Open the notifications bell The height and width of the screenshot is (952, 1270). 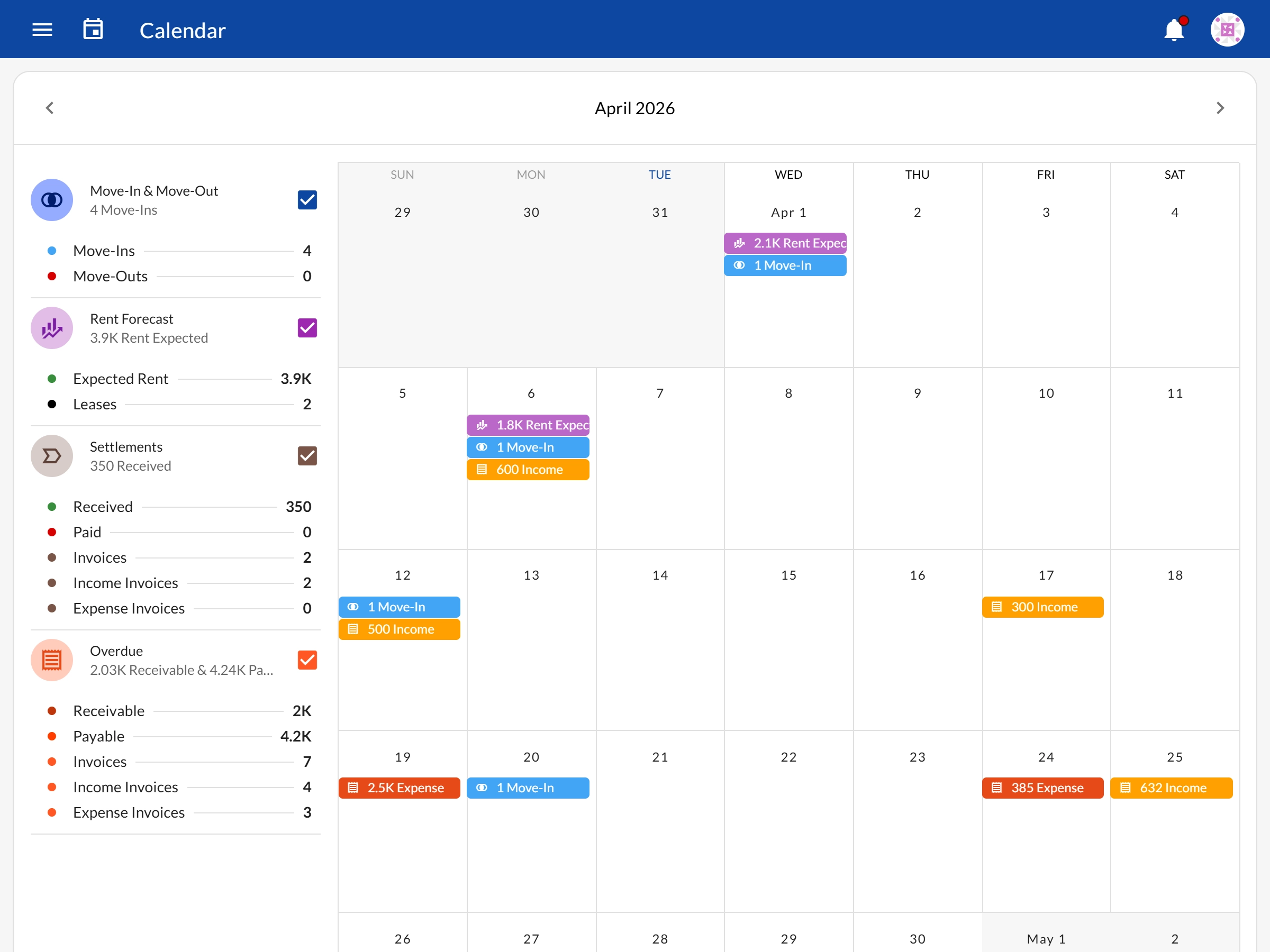[1174, 30]
